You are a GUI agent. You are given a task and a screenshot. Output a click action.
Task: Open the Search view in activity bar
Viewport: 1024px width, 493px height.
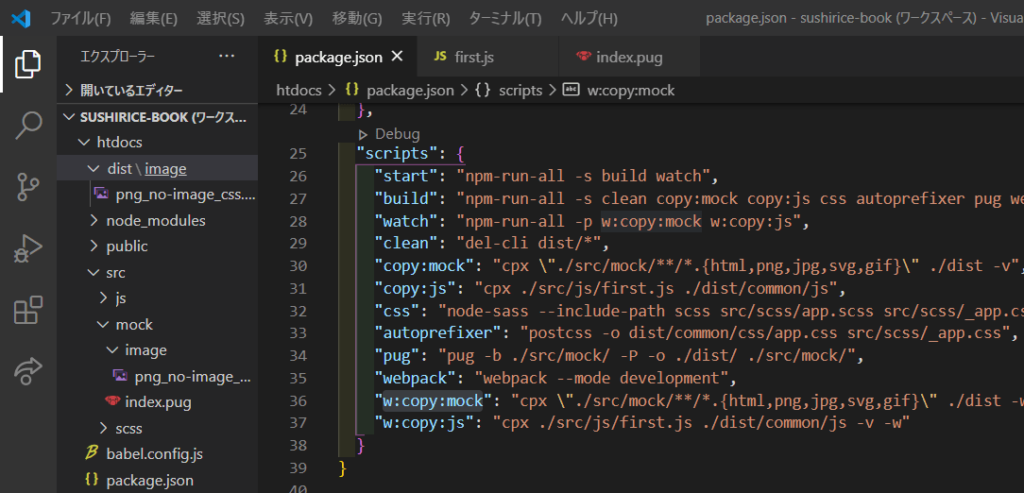point(28,125)
